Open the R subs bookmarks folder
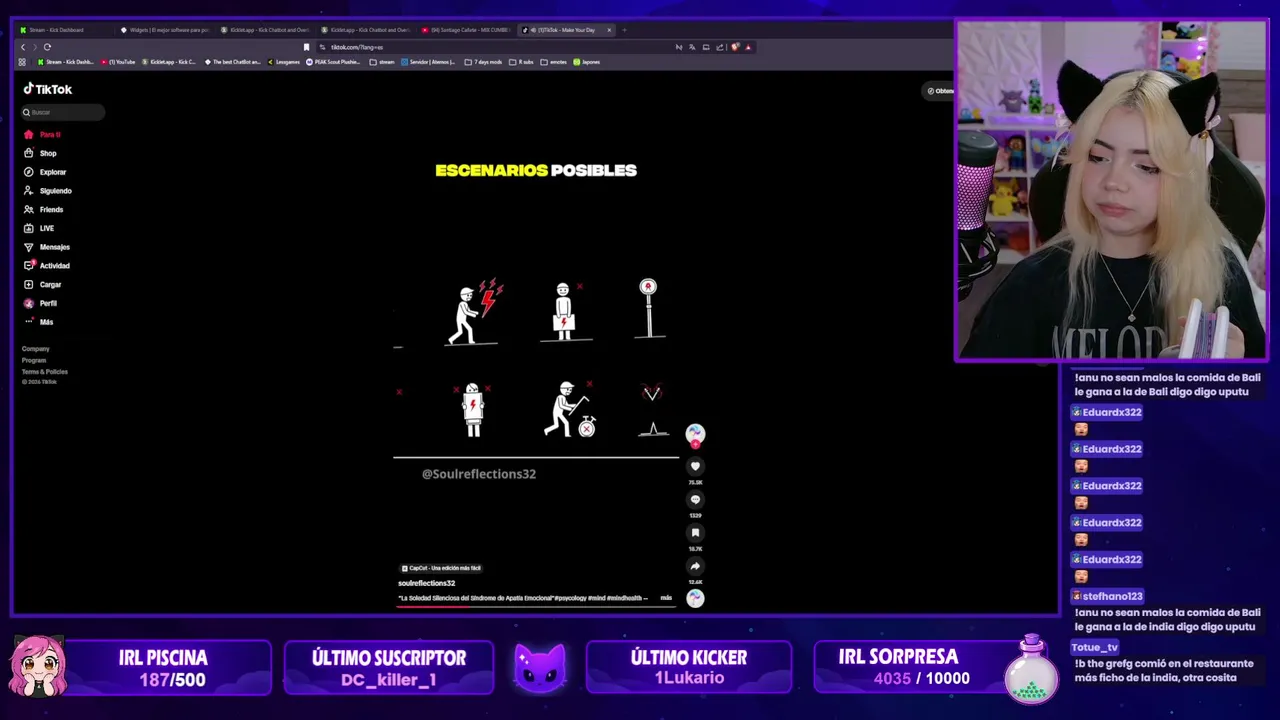This screenshot has height=720, width=1280. [521, 62]
